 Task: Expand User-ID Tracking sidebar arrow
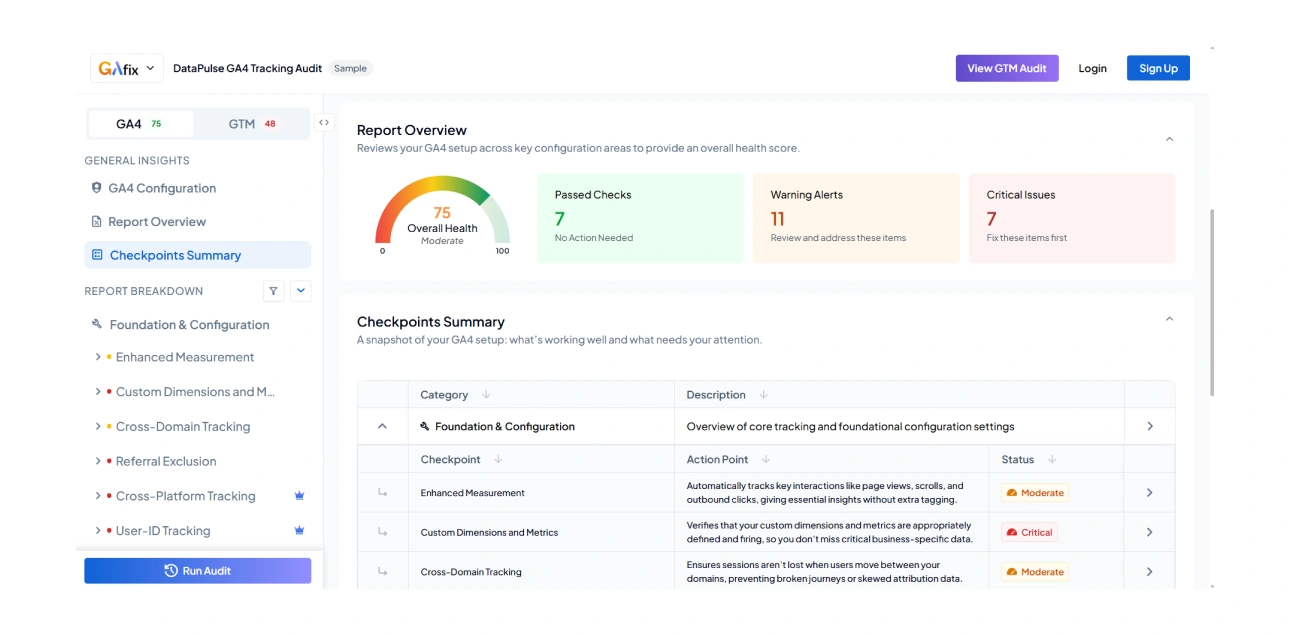pyautogui.click(x=98, y=530)
